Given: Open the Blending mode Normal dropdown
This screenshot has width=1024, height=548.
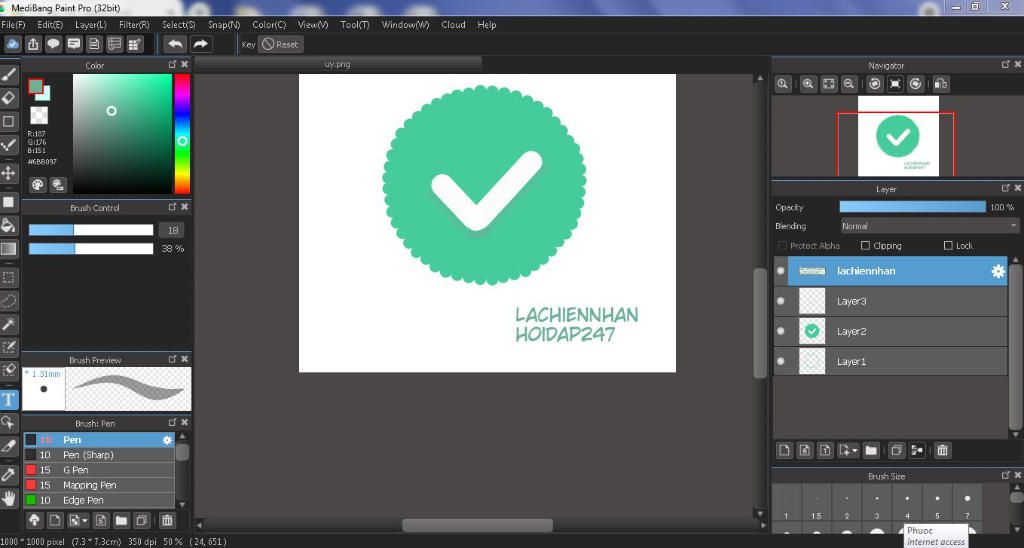Looking at the screenshot, I should point(929,226).
